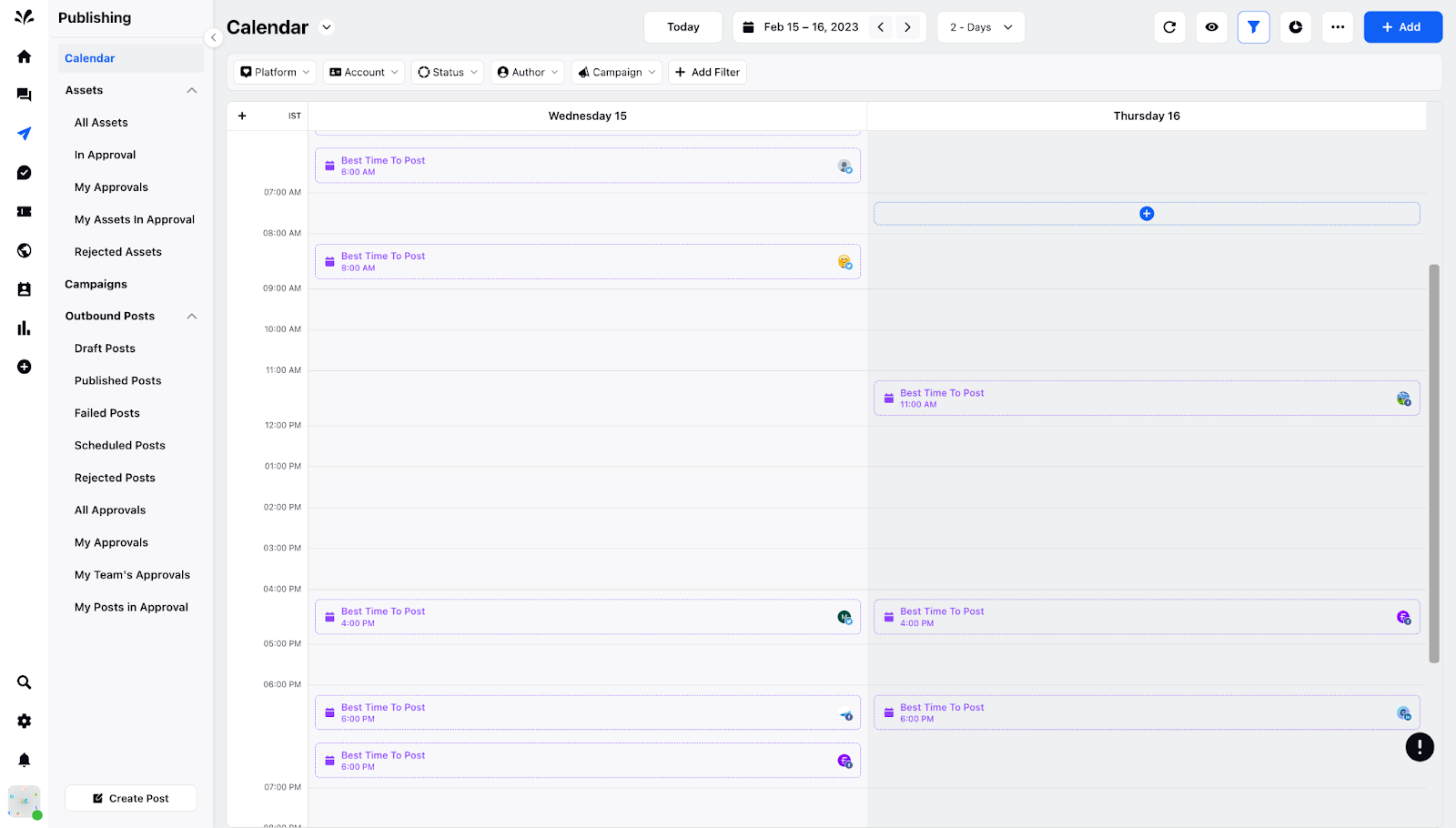Open In Approval assets
This screenshot has width=1456, height=828.
(x=105, y=155)
